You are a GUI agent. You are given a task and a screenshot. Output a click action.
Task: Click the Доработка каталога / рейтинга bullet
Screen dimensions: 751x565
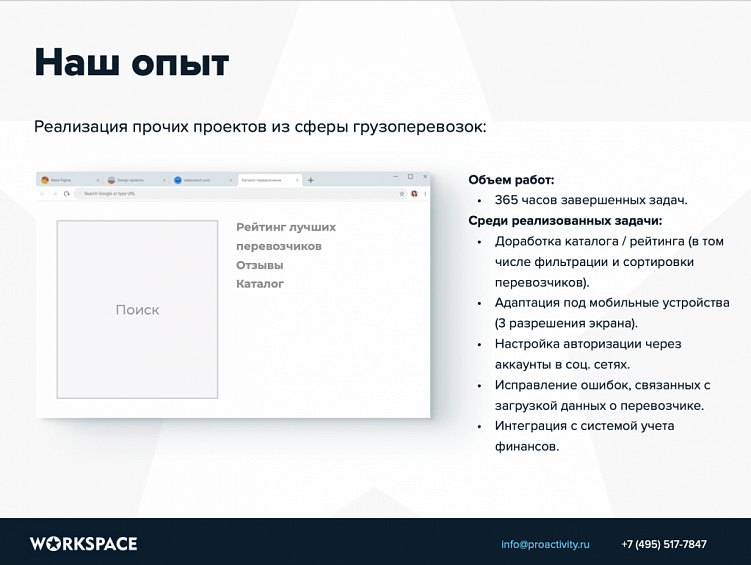pyautogui.click(x=609, y=262)
